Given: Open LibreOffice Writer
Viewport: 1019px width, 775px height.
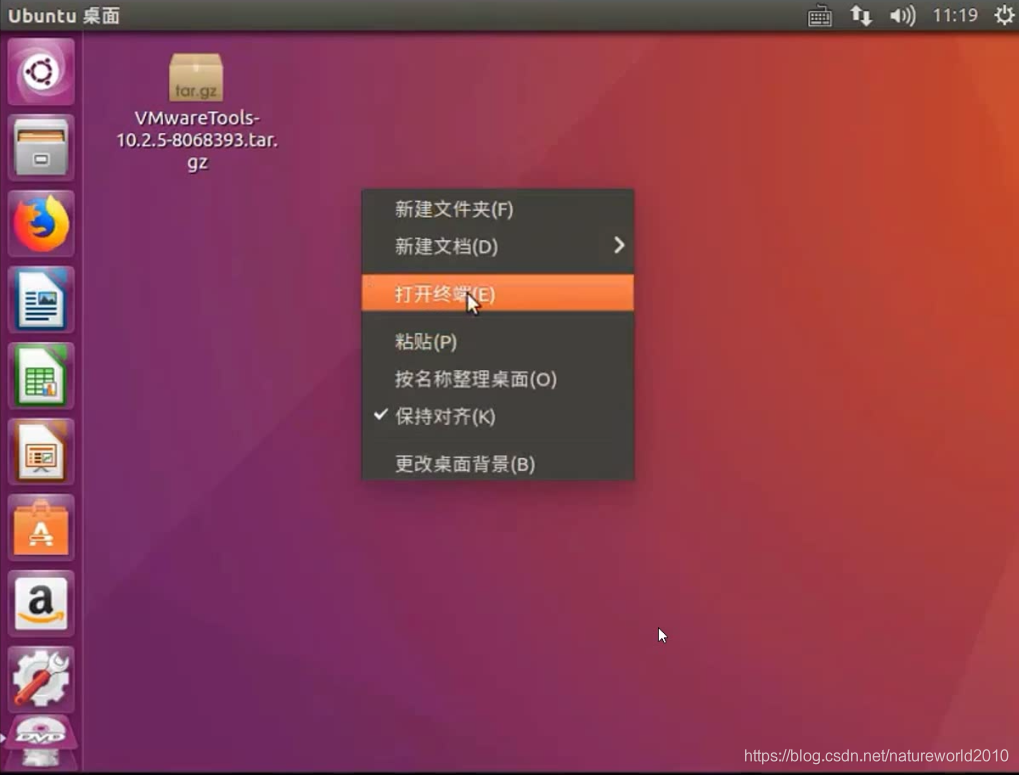Looking at the screenshot, I should tap(41, 299).
